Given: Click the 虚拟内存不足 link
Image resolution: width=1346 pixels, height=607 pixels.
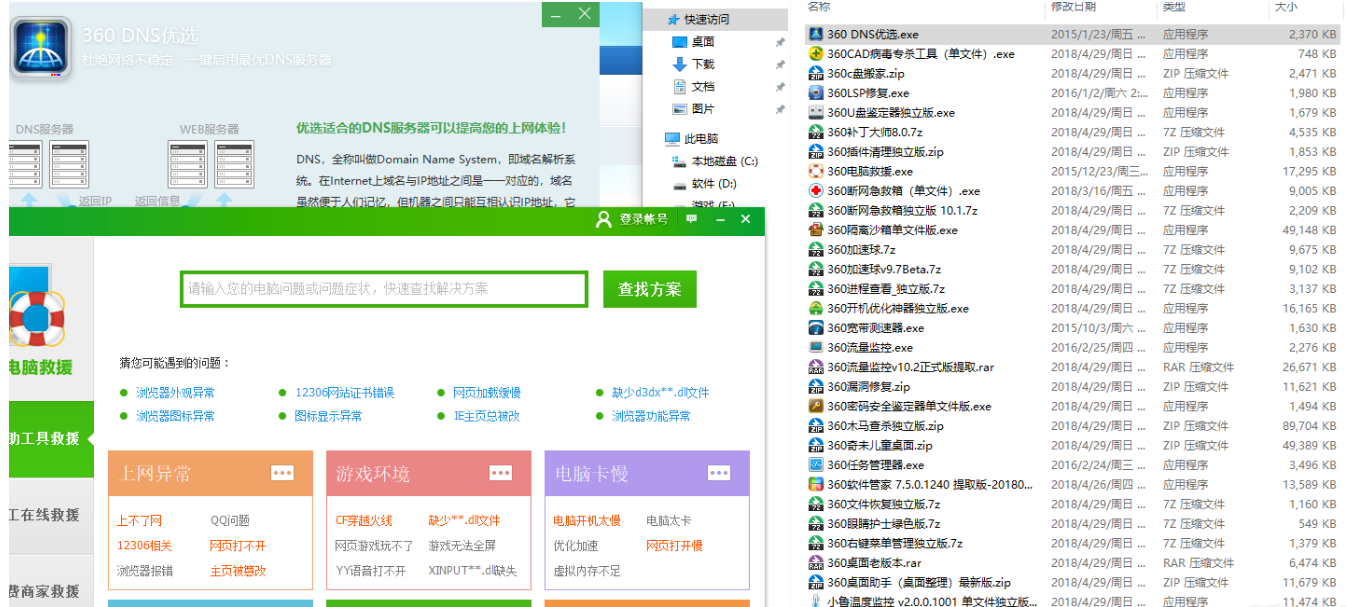Looking at the screenshot, I should click(x=587, y=571).
